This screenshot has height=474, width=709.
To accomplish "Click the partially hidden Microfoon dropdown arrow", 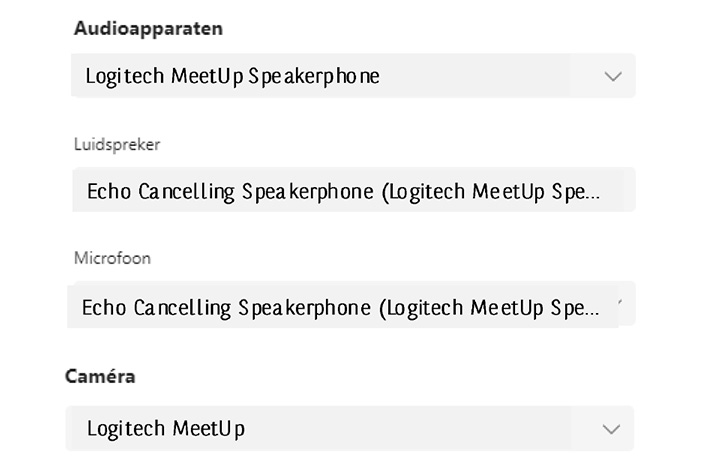I will [621, 302].
